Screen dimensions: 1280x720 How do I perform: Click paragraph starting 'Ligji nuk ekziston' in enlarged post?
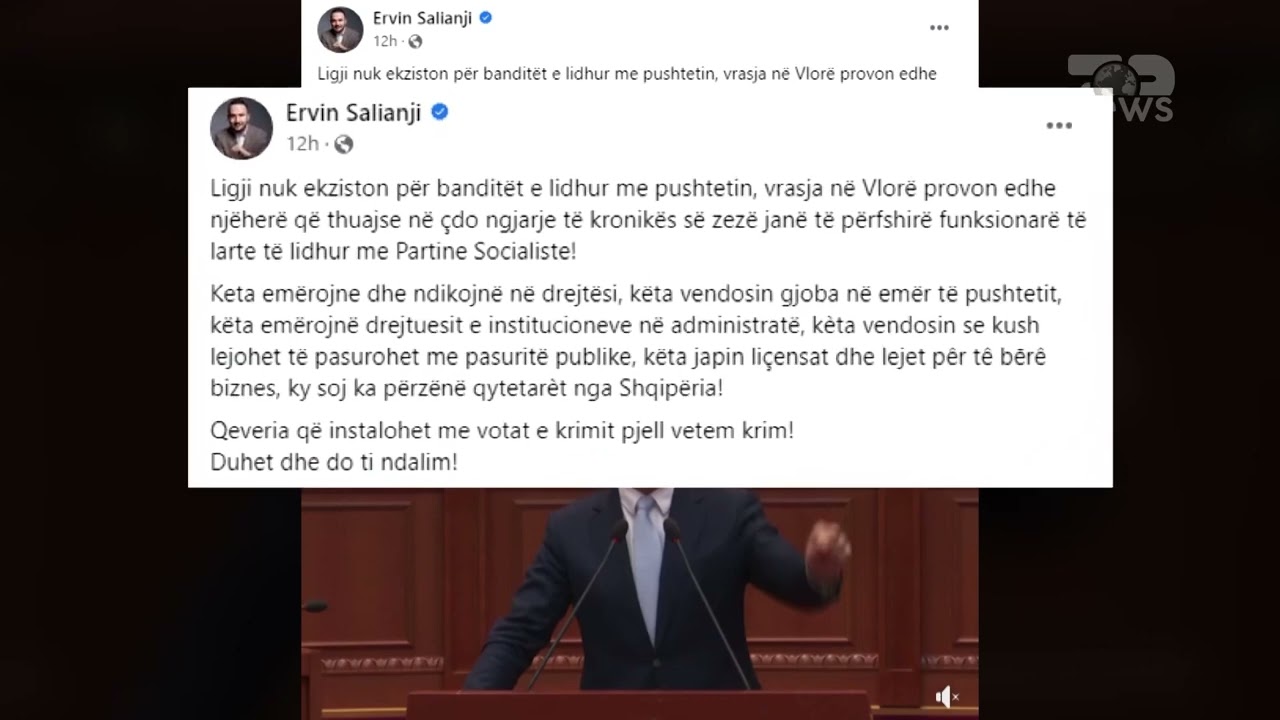648,220
